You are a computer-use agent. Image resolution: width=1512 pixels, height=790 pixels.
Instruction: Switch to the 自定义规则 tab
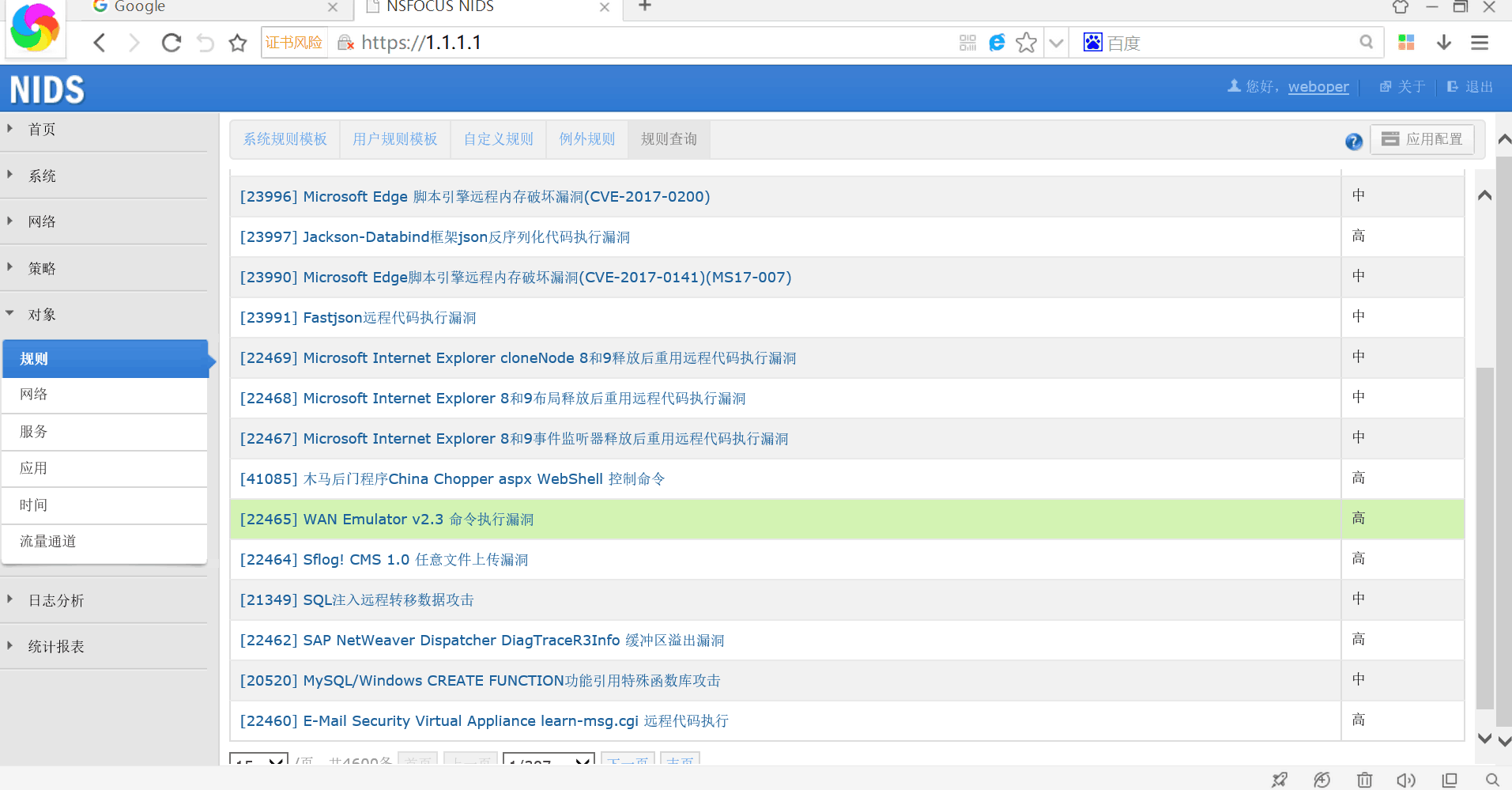click(x=499, y=139)
